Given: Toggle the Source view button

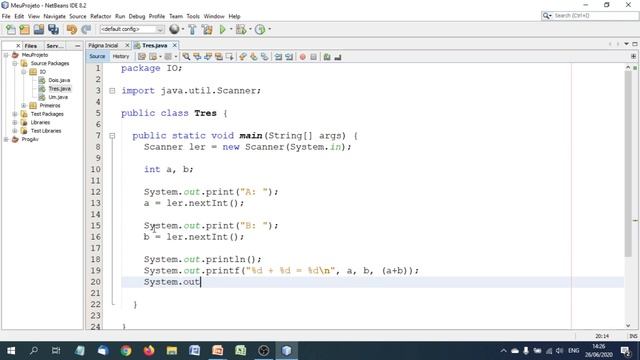Looking at the screenshot, I should pyautogui.click(x=97, y=56).
